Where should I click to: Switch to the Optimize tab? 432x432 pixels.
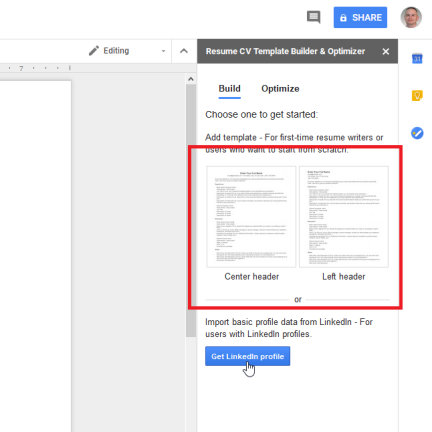point(280,89)
